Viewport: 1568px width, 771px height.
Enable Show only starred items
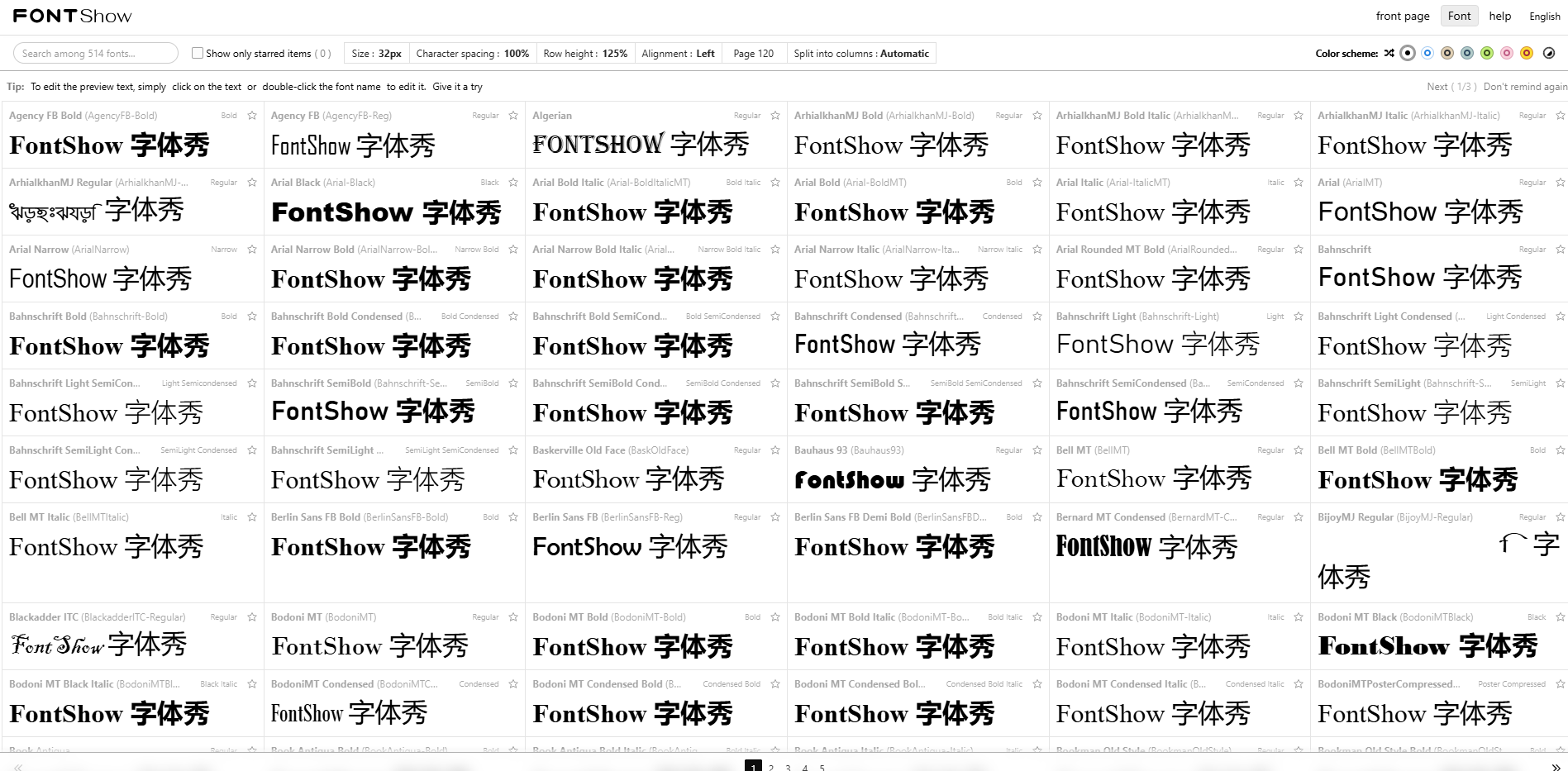click(198, 52)
